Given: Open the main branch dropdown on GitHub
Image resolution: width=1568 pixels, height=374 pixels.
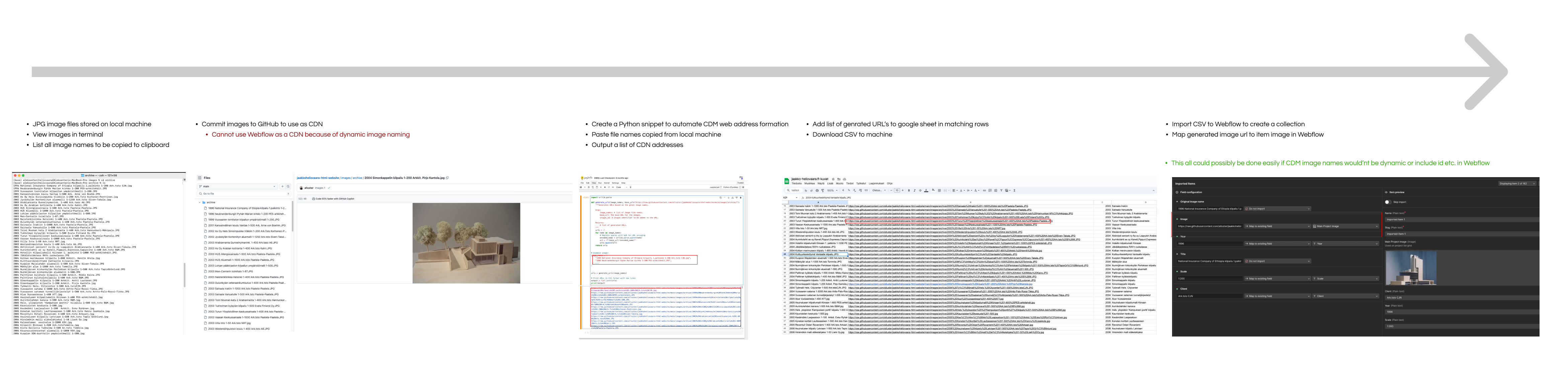Looking at the screenshot, I should 237,186.
